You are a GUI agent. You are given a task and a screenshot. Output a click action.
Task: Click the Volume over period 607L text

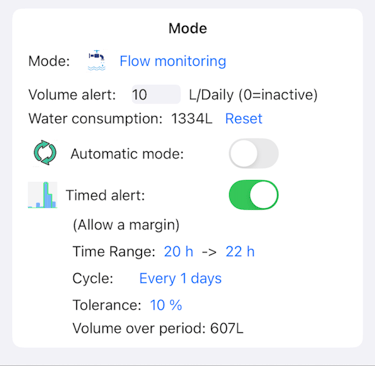point(158,328)
